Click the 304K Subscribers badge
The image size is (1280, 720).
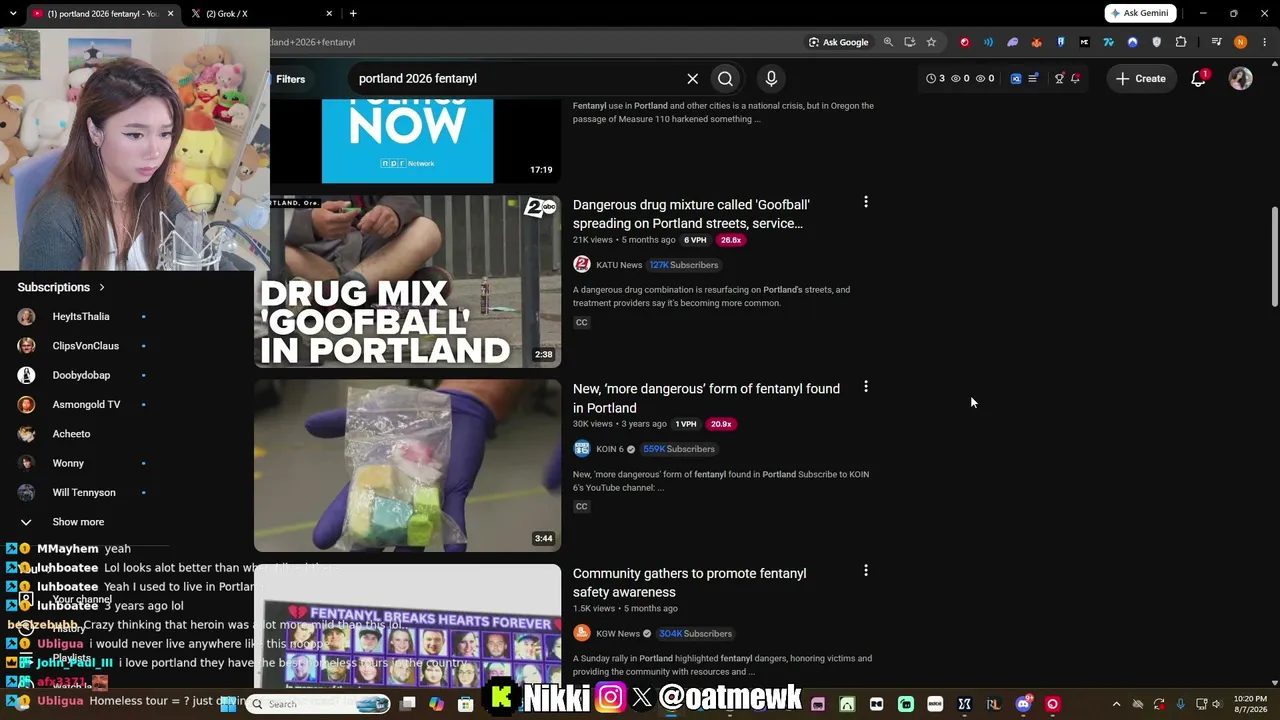[695, 633]
